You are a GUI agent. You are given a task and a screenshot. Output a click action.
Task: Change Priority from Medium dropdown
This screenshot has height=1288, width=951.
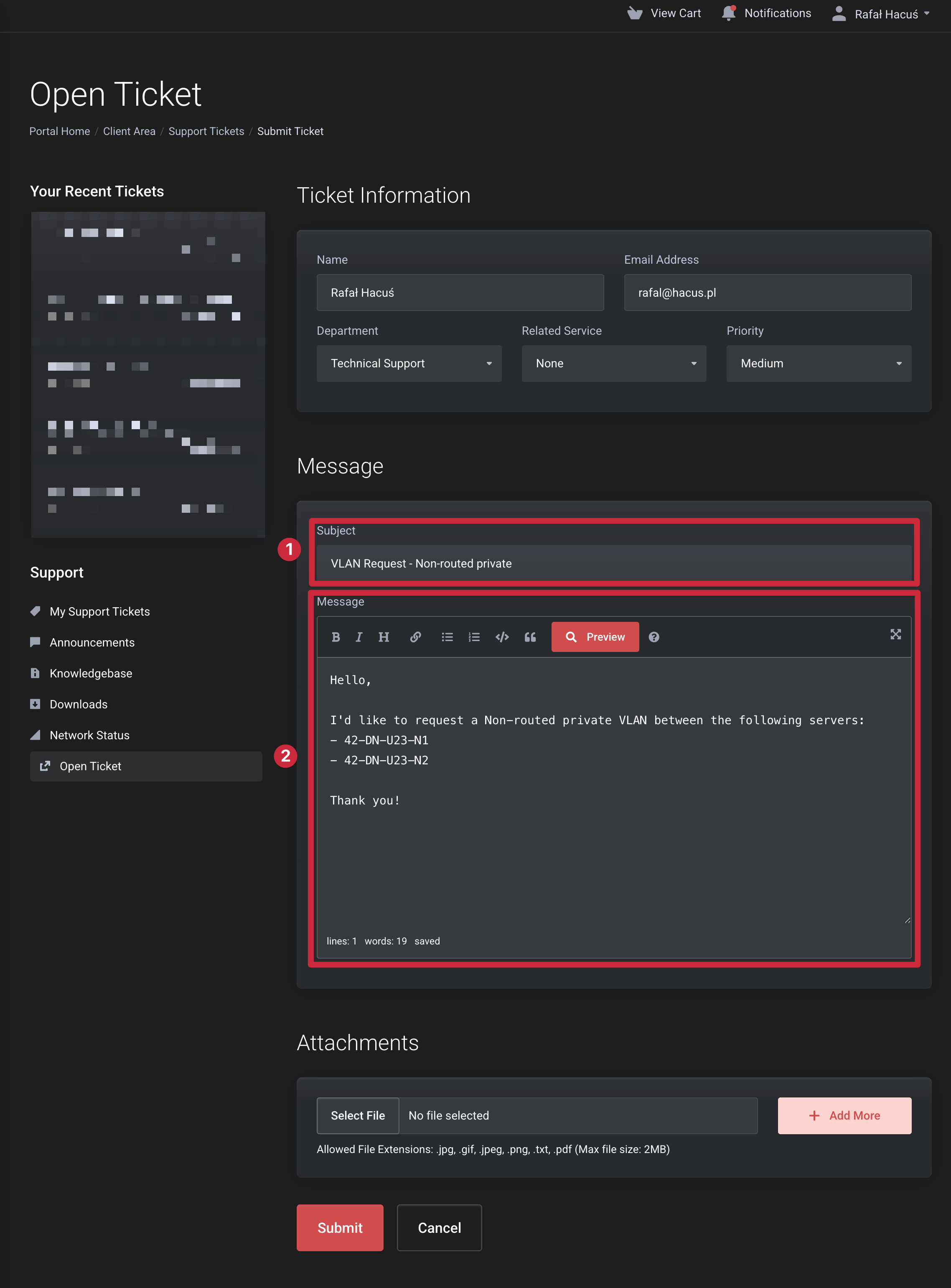[818, 363]
